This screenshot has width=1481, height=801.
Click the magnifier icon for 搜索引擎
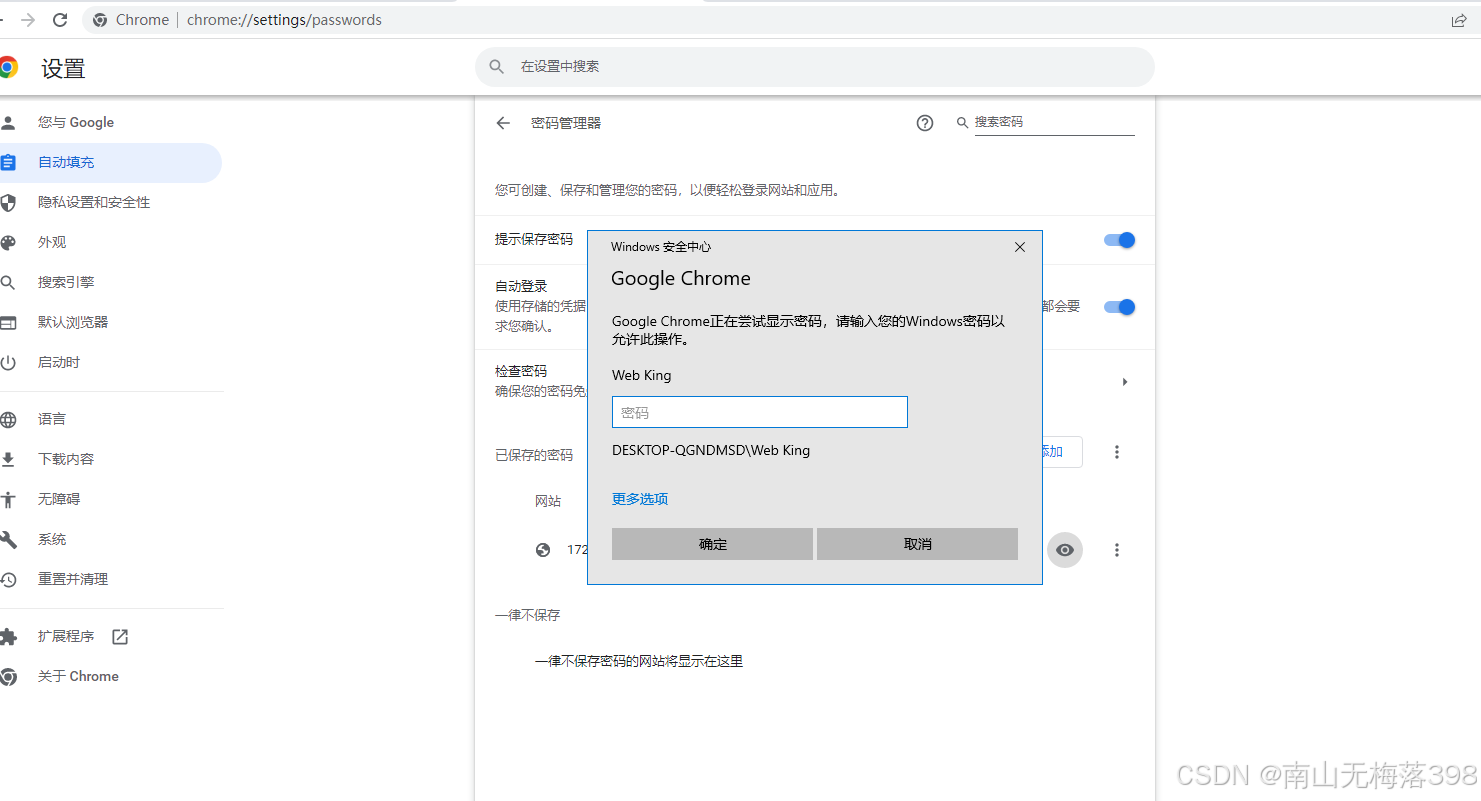click(x=8, y=282)
